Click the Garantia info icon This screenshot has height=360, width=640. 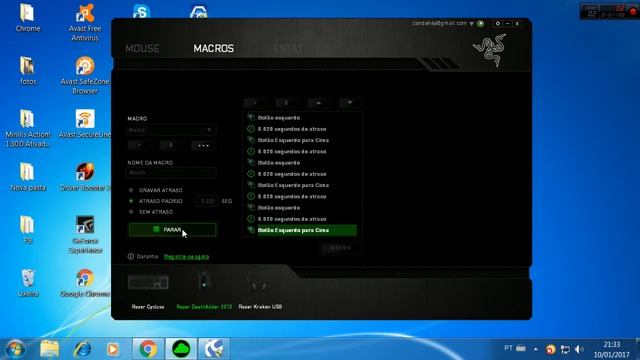pyautogui.click(x=131, y=256)
